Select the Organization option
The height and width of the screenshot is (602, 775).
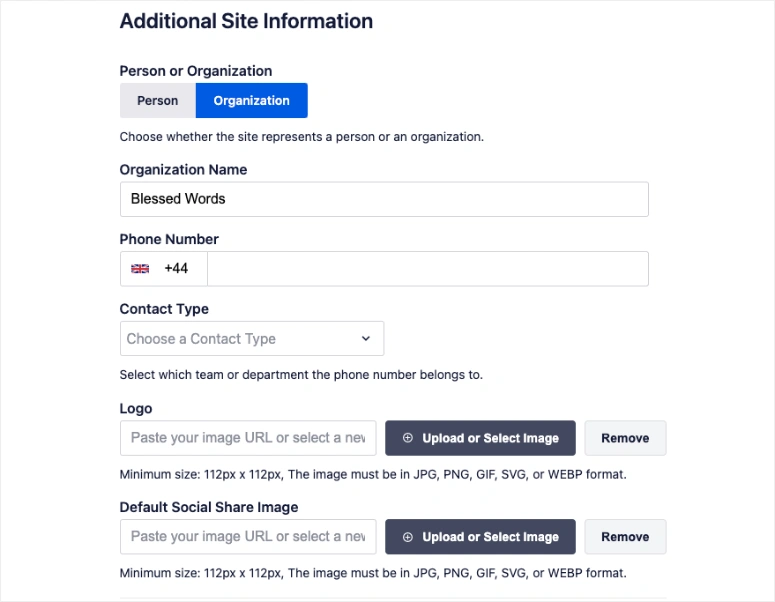coord(251,100)
